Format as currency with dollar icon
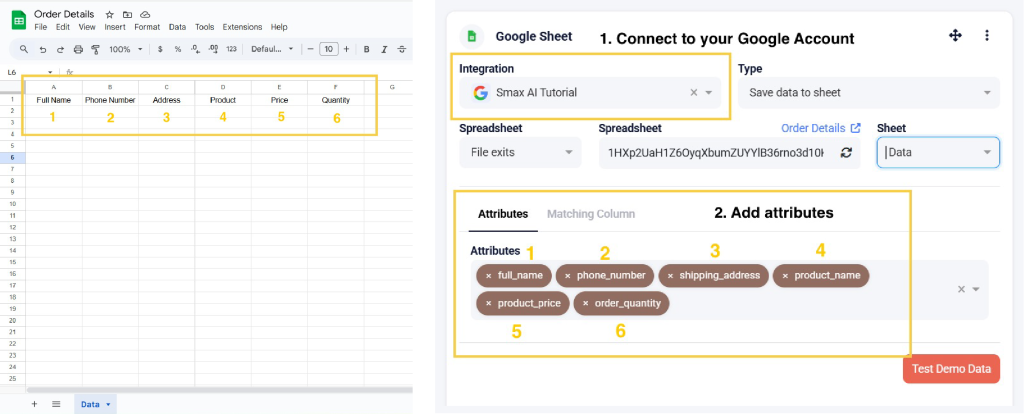 pos(160,49)
